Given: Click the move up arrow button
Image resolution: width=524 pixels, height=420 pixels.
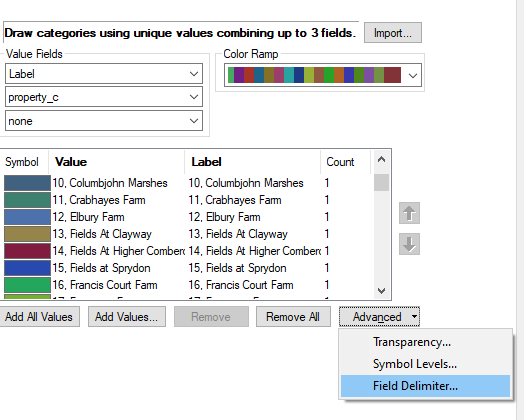Looking at the screenshot, I should 409,213.
